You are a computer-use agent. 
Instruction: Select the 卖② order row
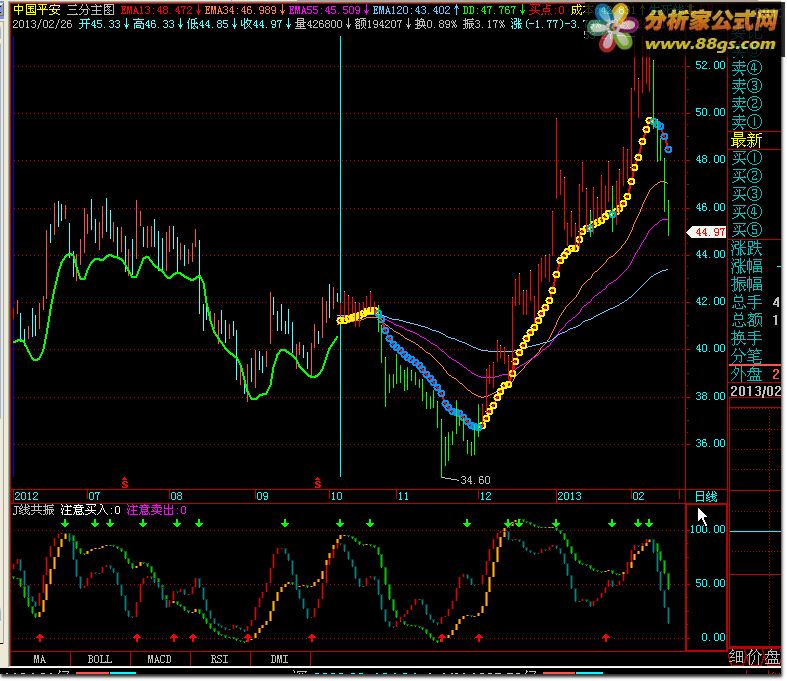[747, 103]
